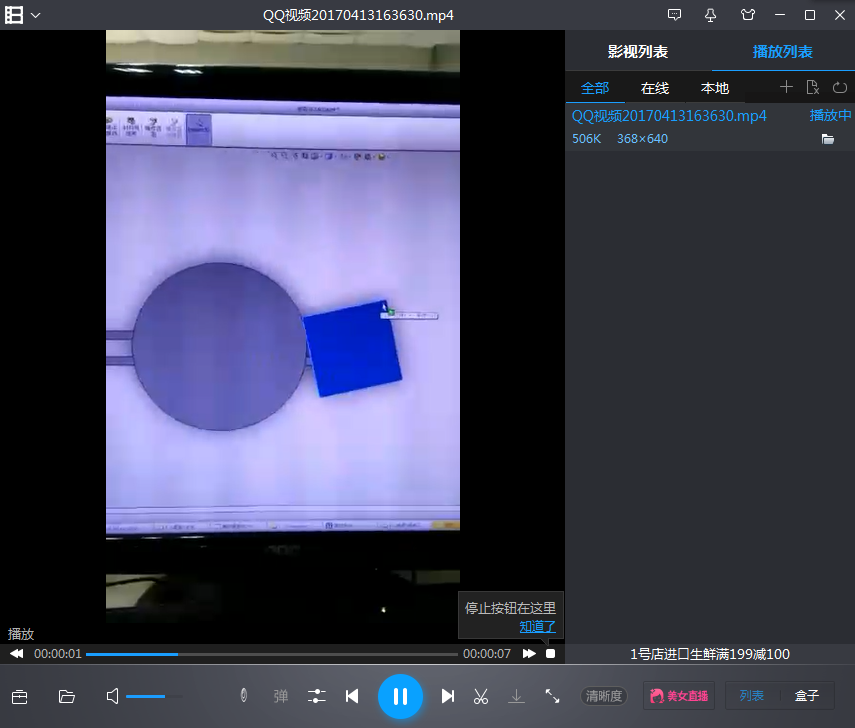
Task: Toggle the 列表 playlist panel
Action: (x=752, y=696)
